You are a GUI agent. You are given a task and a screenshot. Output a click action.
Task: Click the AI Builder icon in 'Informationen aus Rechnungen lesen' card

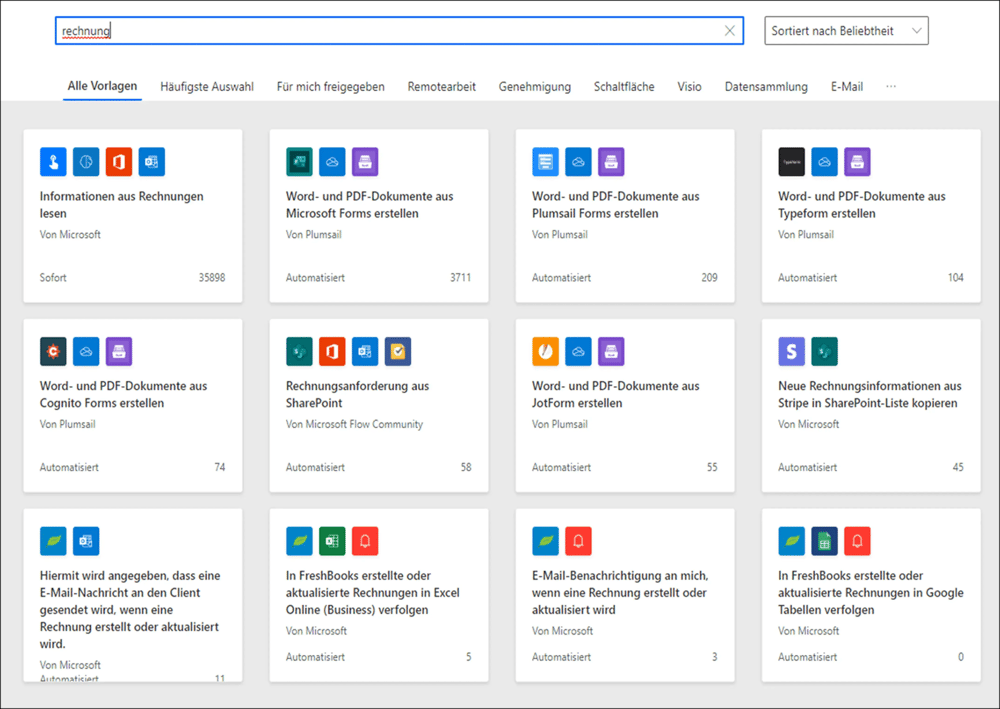(x=86, y=162)
